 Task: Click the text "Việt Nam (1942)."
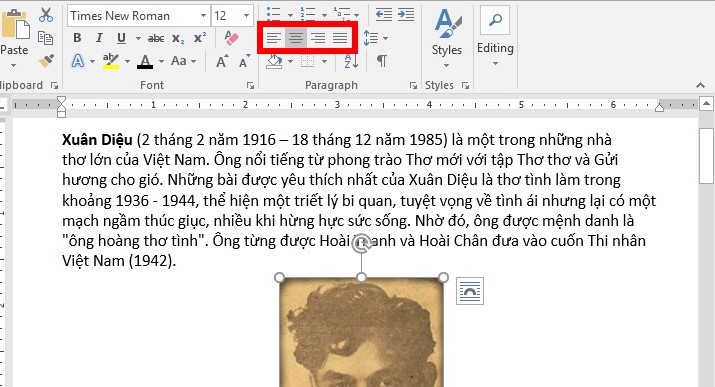click(x=119, y=261)
